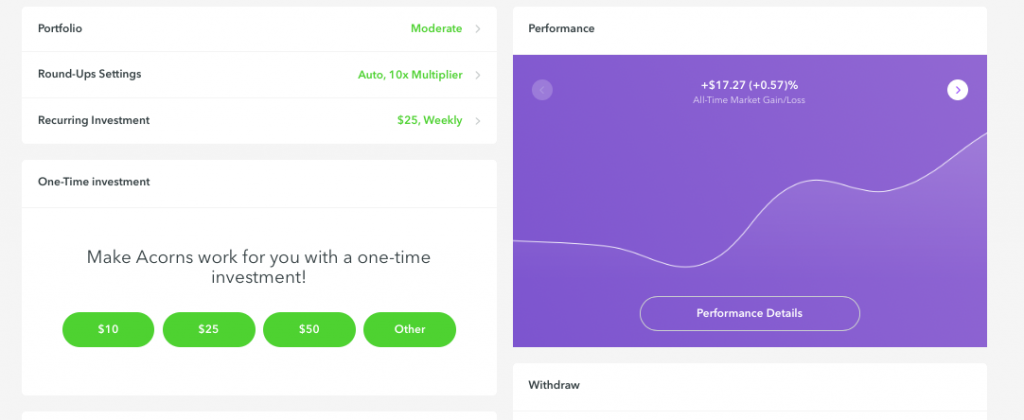Viewport: 1024px width, 420px height.
Task: Open the Withdraw section
Action: point(554,385)
